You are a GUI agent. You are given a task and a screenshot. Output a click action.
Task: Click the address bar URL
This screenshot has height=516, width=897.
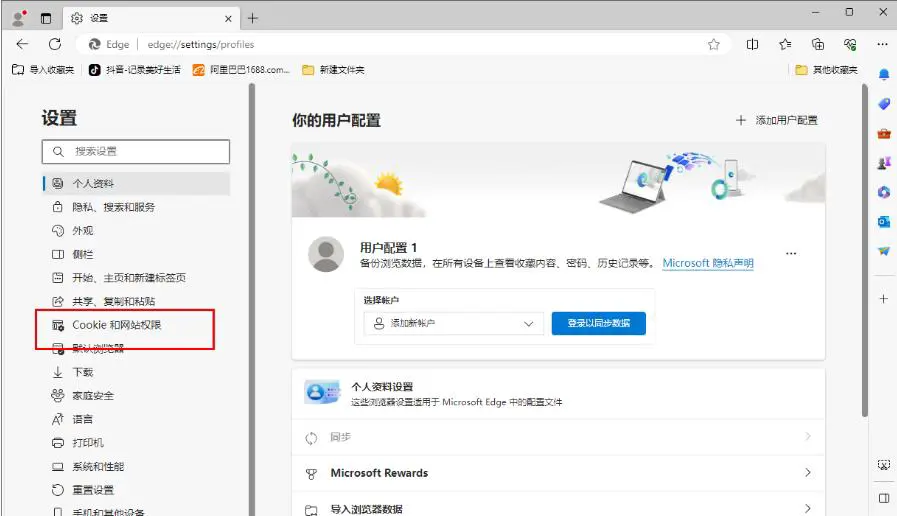[201, 45]
